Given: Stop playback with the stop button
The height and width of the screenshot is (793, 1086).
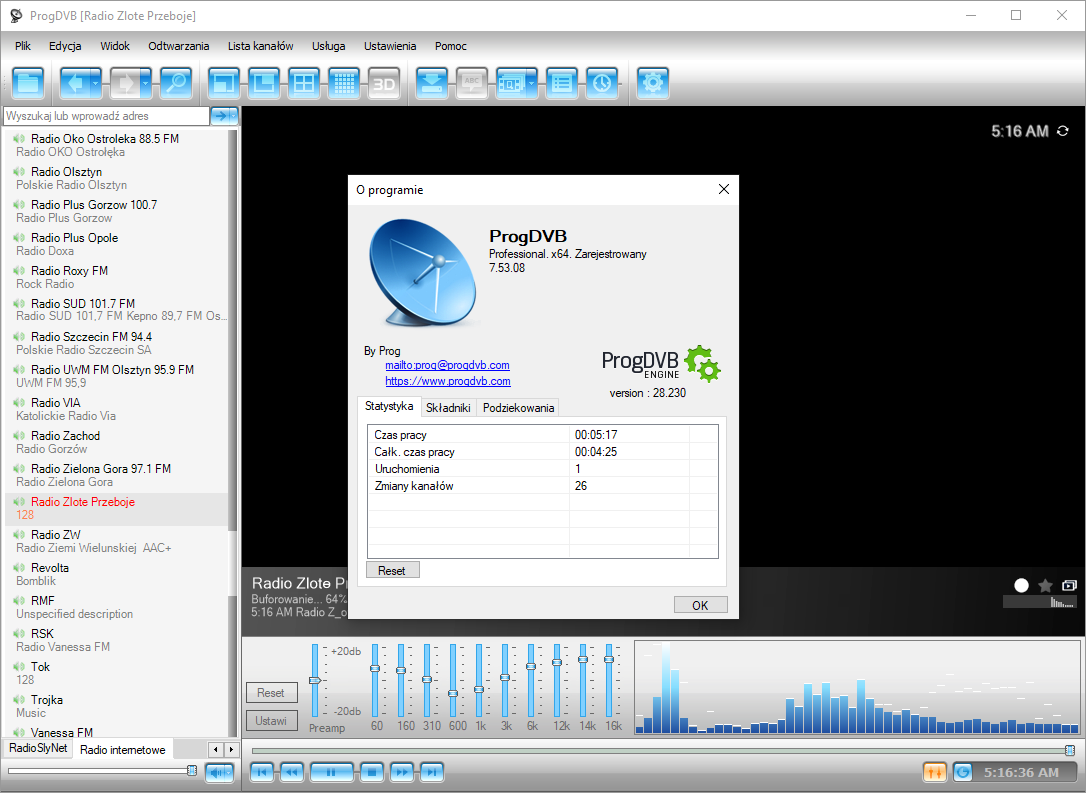Looking at the screenshot, I should [372, 772].
